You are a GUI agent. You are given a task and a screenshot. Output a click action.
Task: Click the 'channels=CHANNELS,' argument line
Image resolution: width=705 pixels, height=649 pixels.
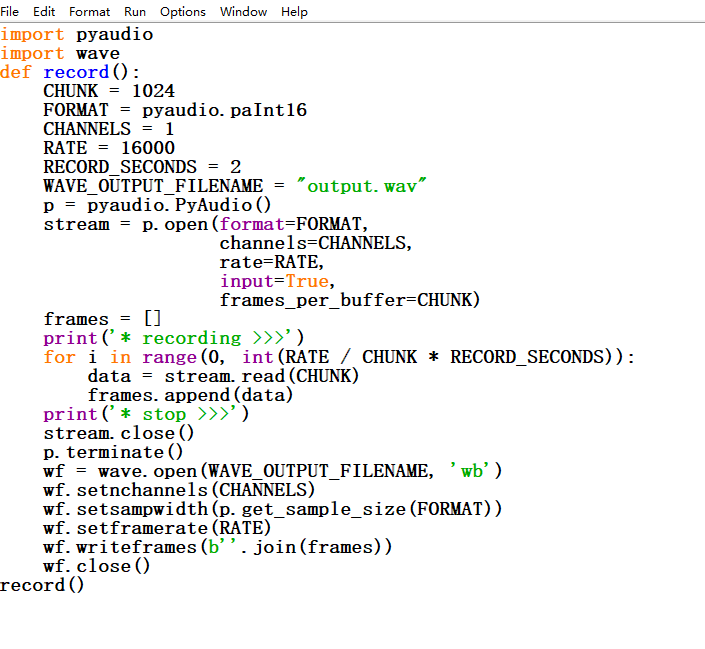pos(316,243)
